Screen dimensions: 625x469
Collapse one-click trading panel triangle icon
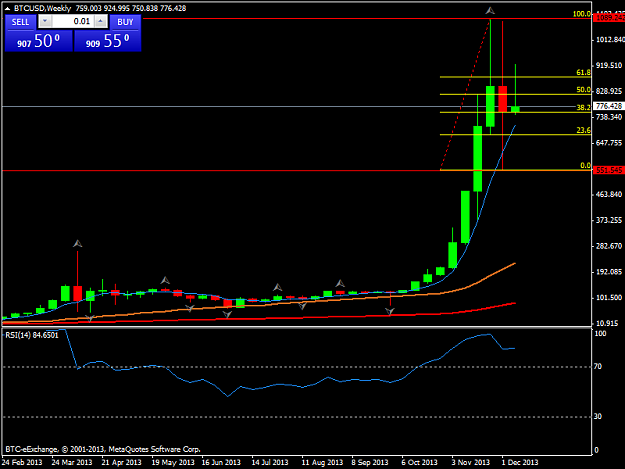[x=7, y=8]
